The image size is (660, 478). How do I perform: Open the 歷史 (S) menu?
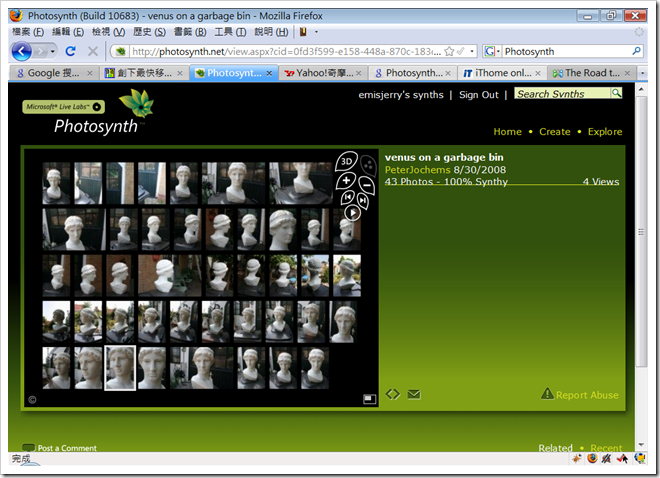click(149, 32)
